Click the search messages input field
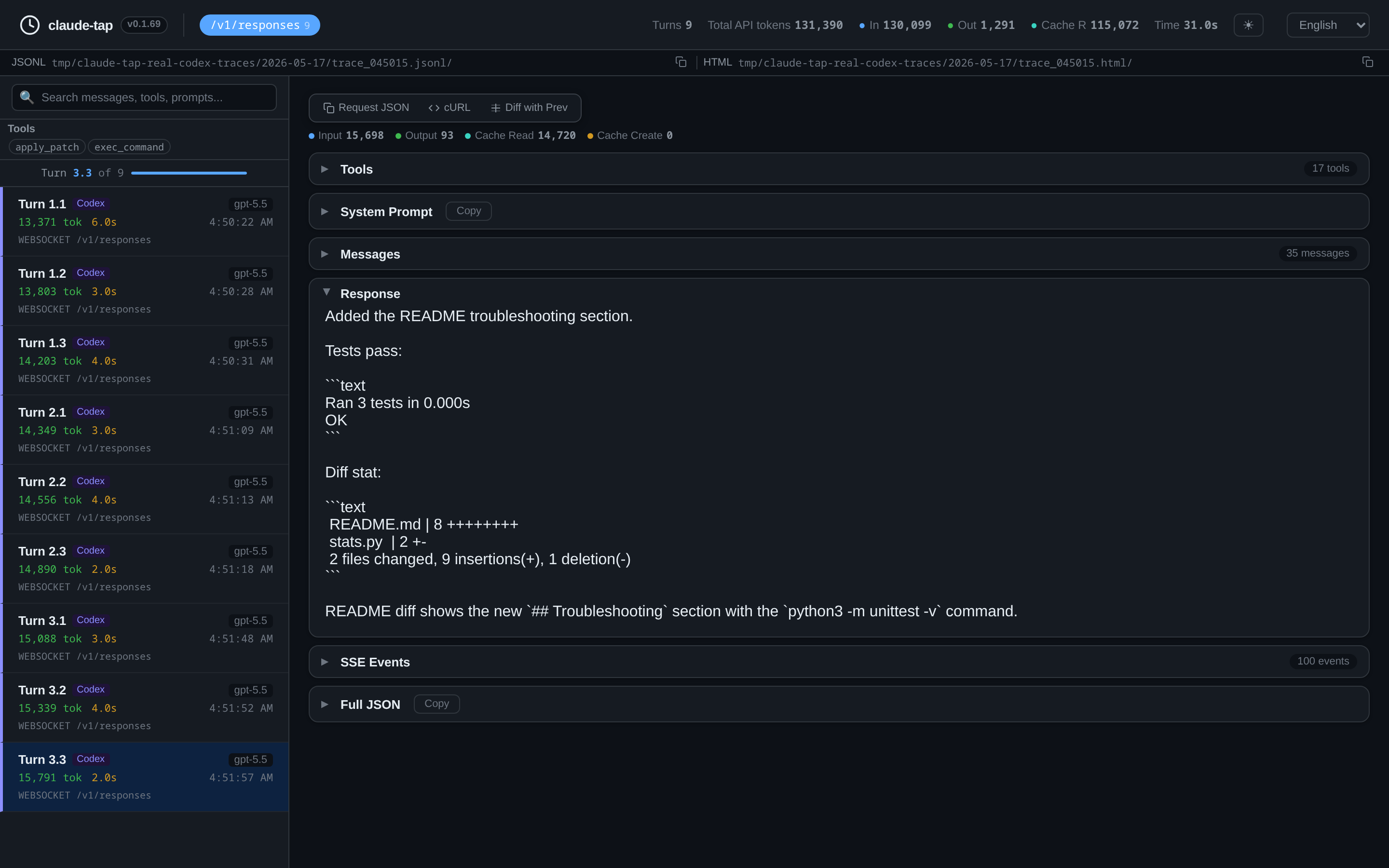Image resolution: width=1389 pixels, height=868 pixels. 144,97
